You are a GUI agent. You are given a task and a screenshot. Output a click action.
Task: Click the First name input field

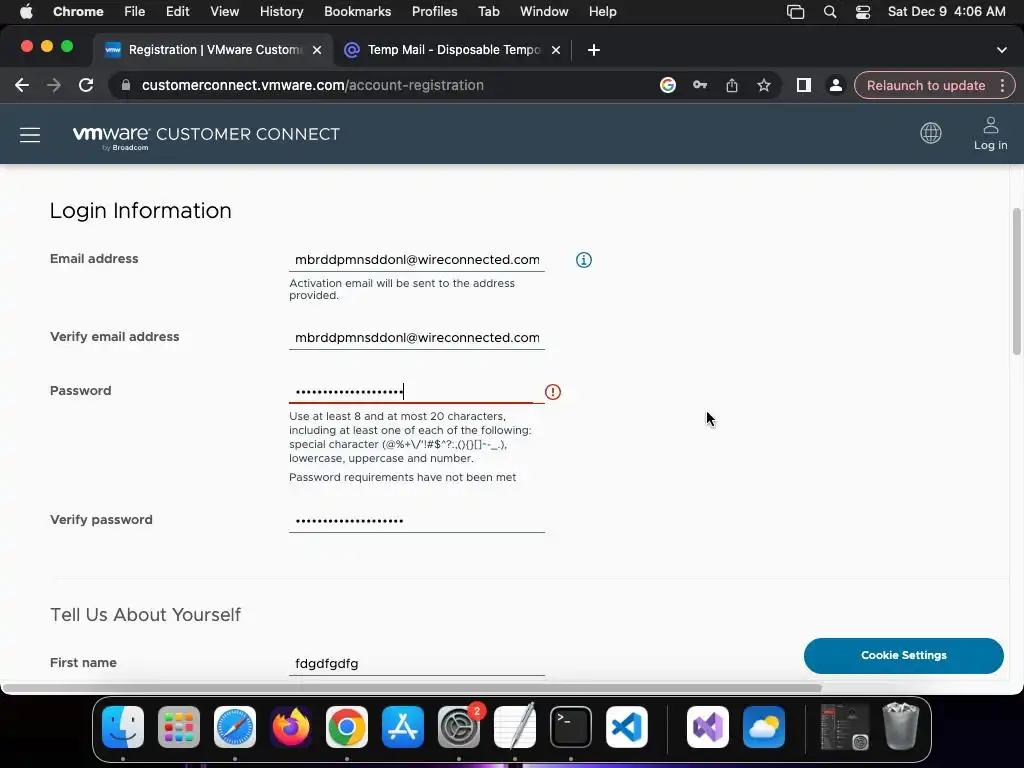(x=417, y=664)
